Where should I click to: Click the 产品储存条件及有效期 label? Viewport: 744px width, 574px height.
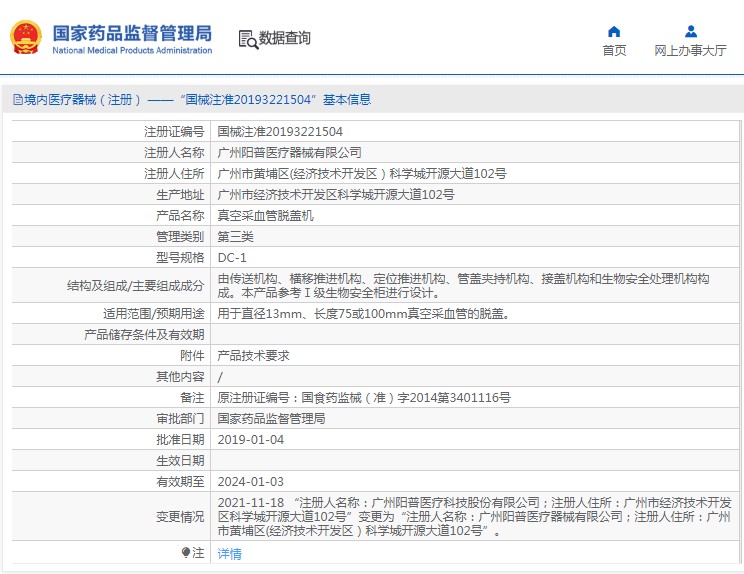point(144,335)
